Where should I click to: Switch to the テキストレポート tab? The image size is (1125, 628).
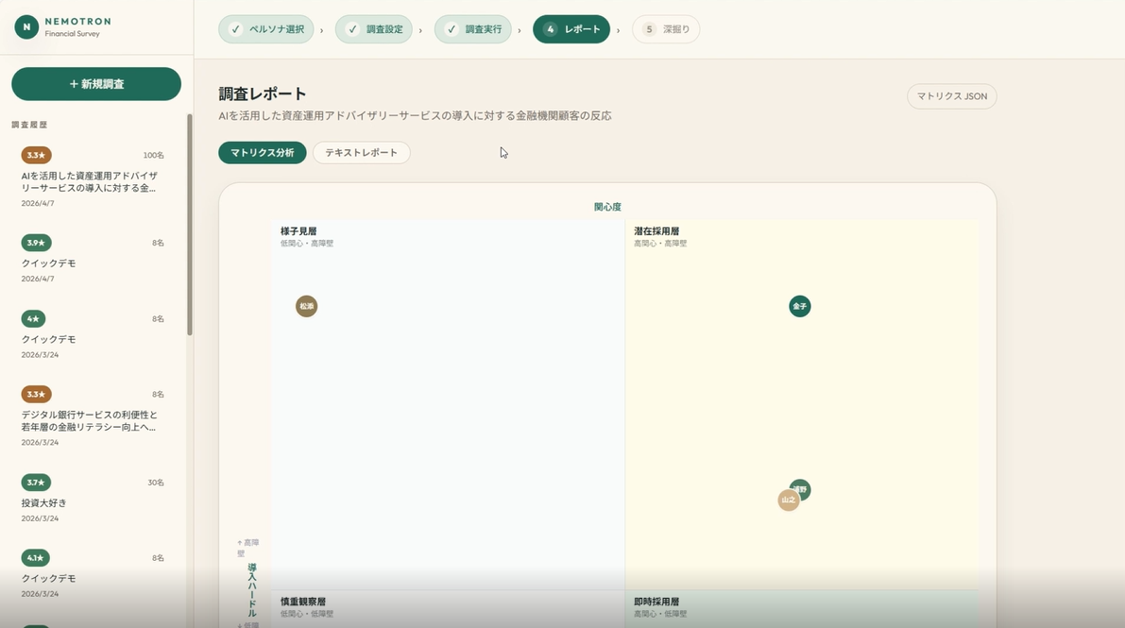click(361, 153)
